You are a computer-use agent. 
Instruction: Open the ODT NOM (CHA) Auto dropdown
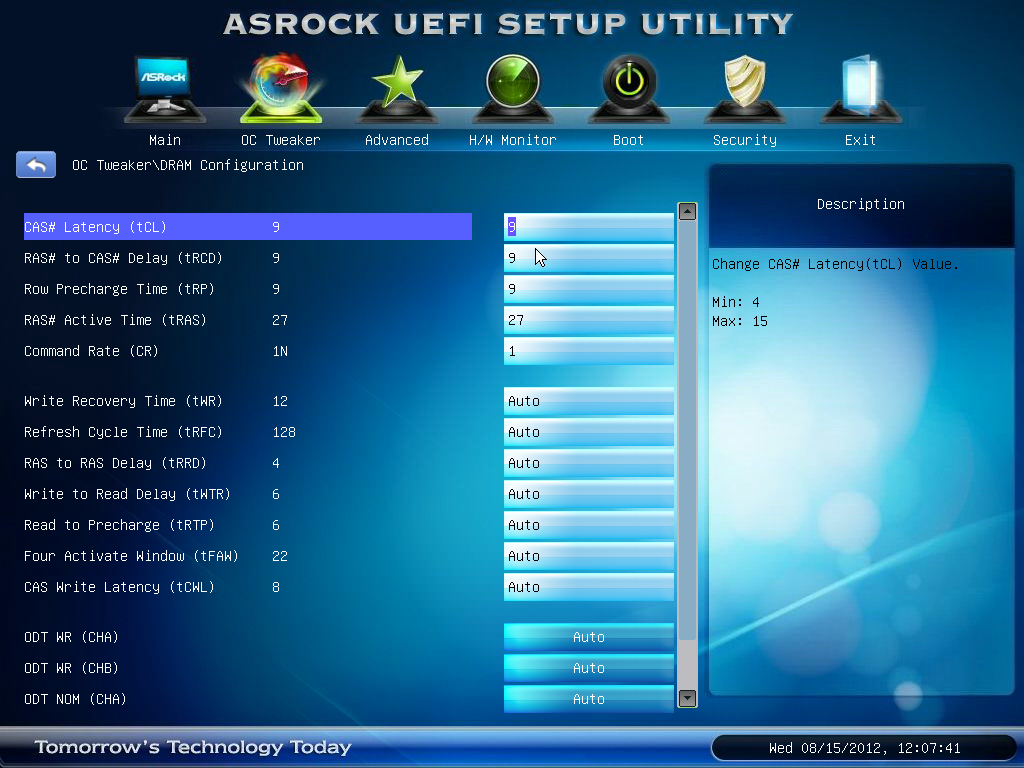pyautogui.click(x=589, y=699)
